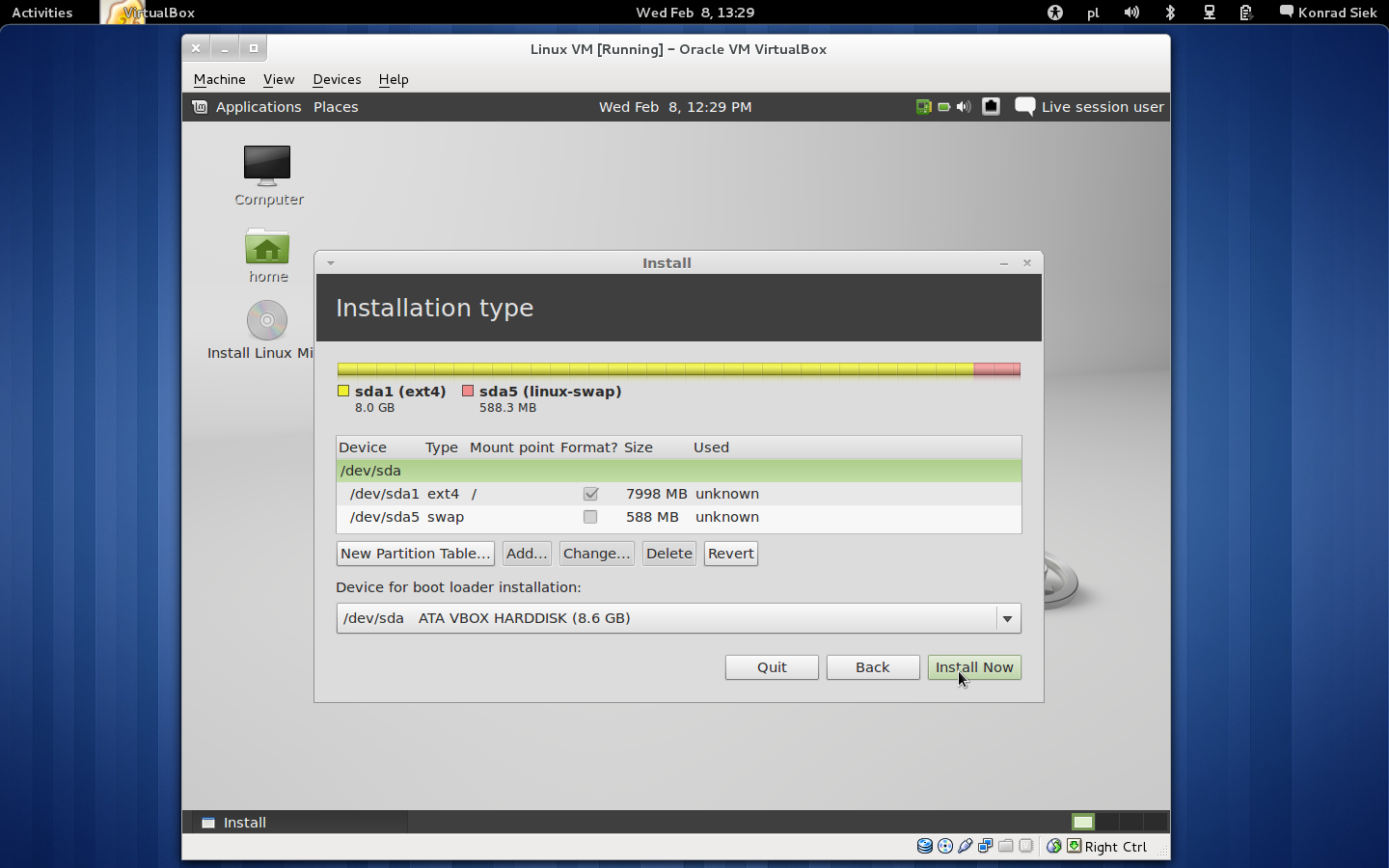Select the /dev/sda1 ext4 partition row
Viewport: 1389px width, 868px height.
pos(679,494)
